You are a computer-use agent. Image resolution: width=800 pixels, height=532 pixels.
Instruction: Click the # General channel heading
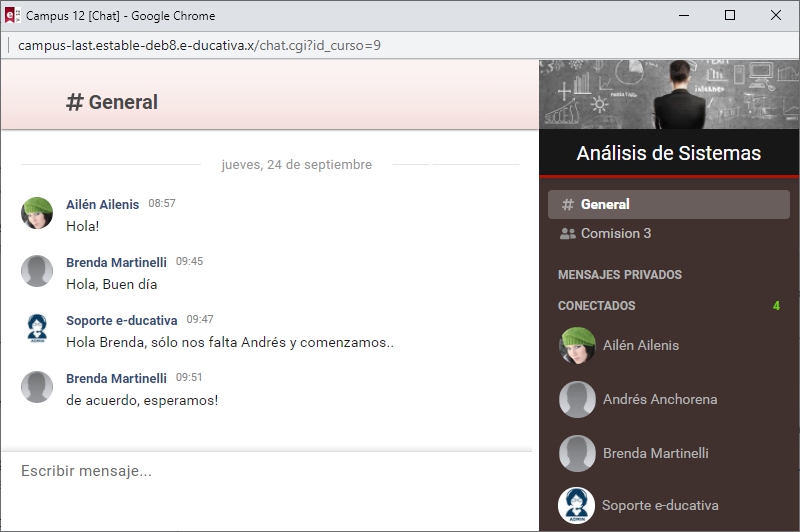click(x=112, y=102)
